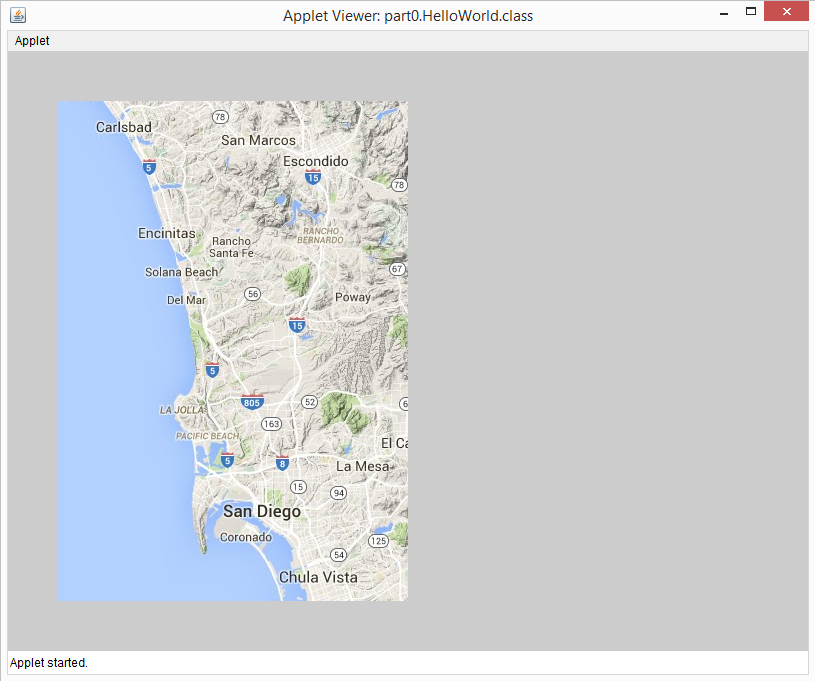
Task: Click the Rancho Santa Fe label
Action: click(231, 247)
